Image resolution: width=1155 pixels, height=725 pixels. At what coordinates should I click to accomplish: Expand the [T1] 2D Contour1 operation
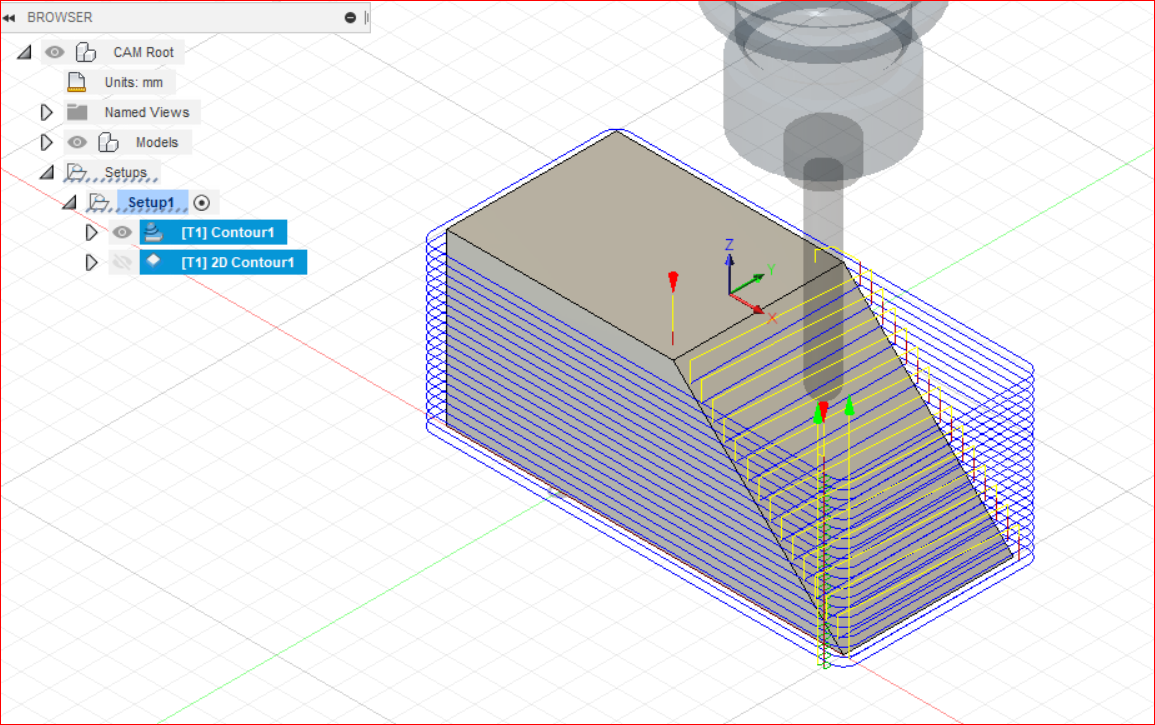(x=91, y=262)
